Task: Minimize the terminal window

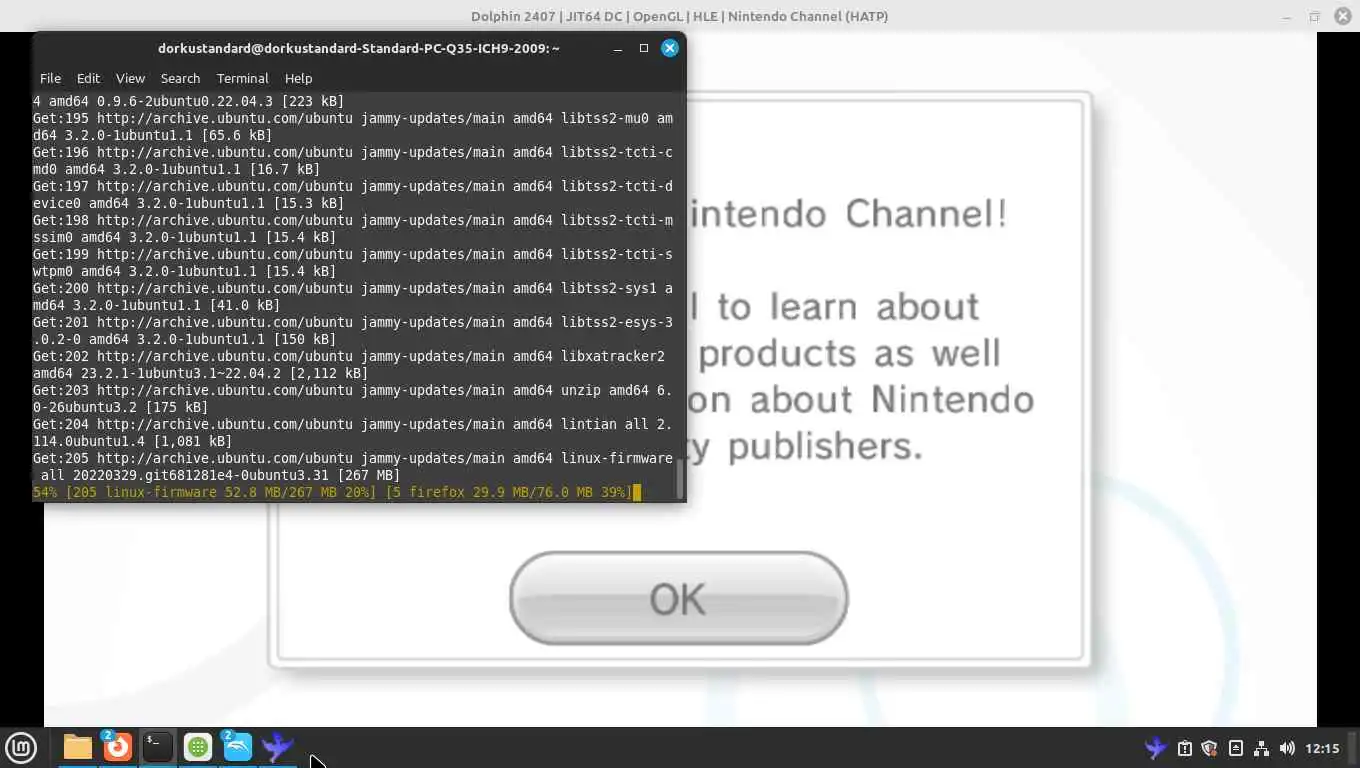Action: coord(618,48)
